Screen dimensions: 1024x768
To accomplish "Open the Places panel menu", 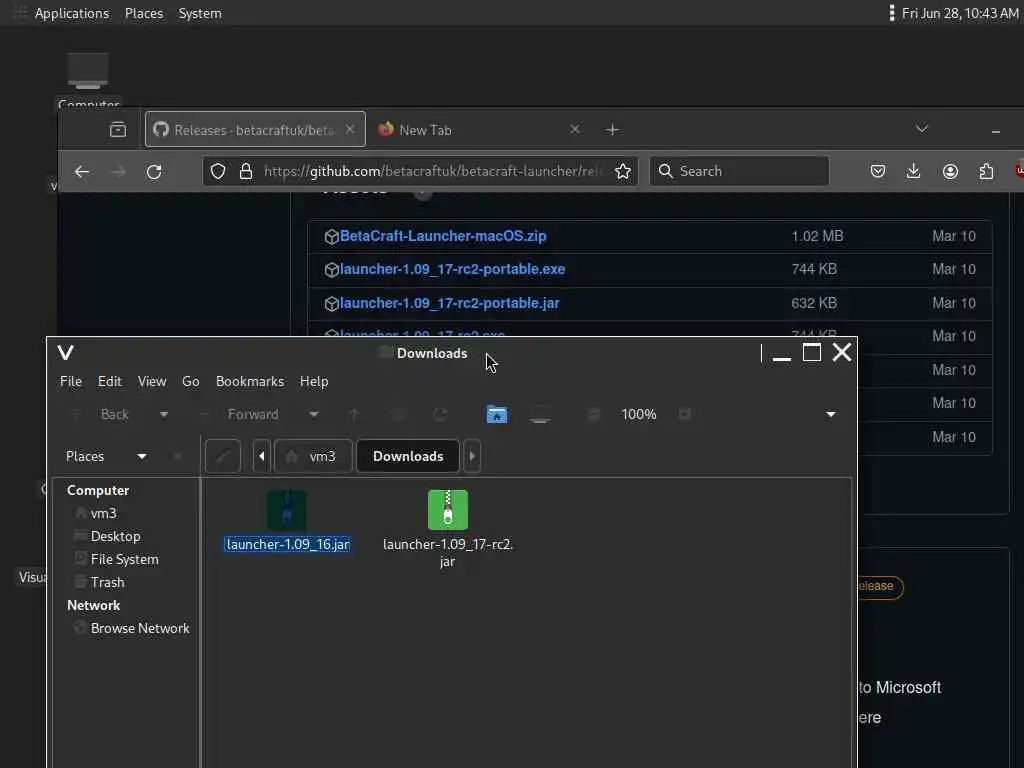I will [144, 13].
